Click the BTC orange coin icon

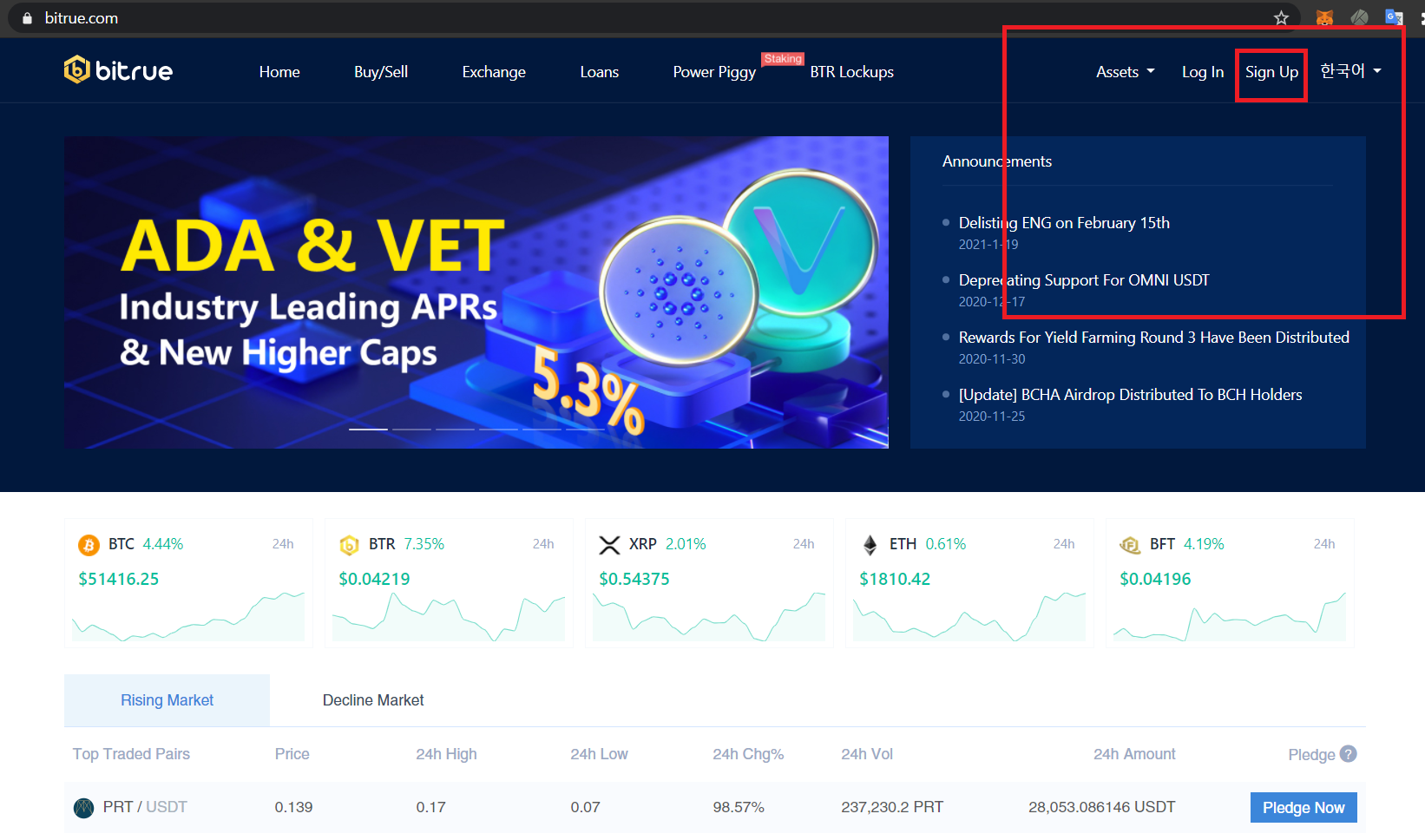(89, 545)
